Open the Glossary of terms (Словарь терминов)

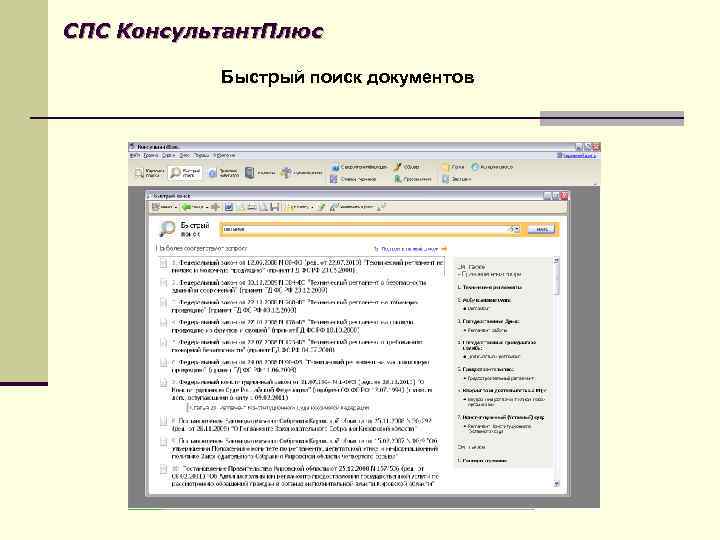353,179
